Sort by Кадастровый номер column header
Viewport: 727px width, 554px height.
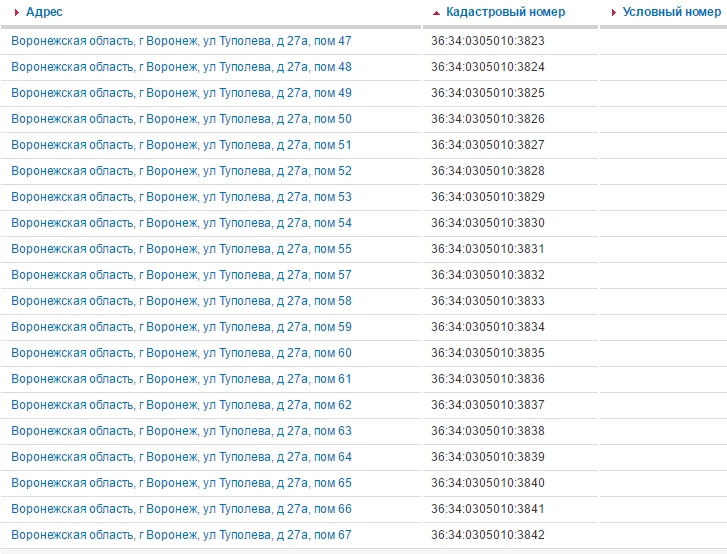[x=505, y=12]
